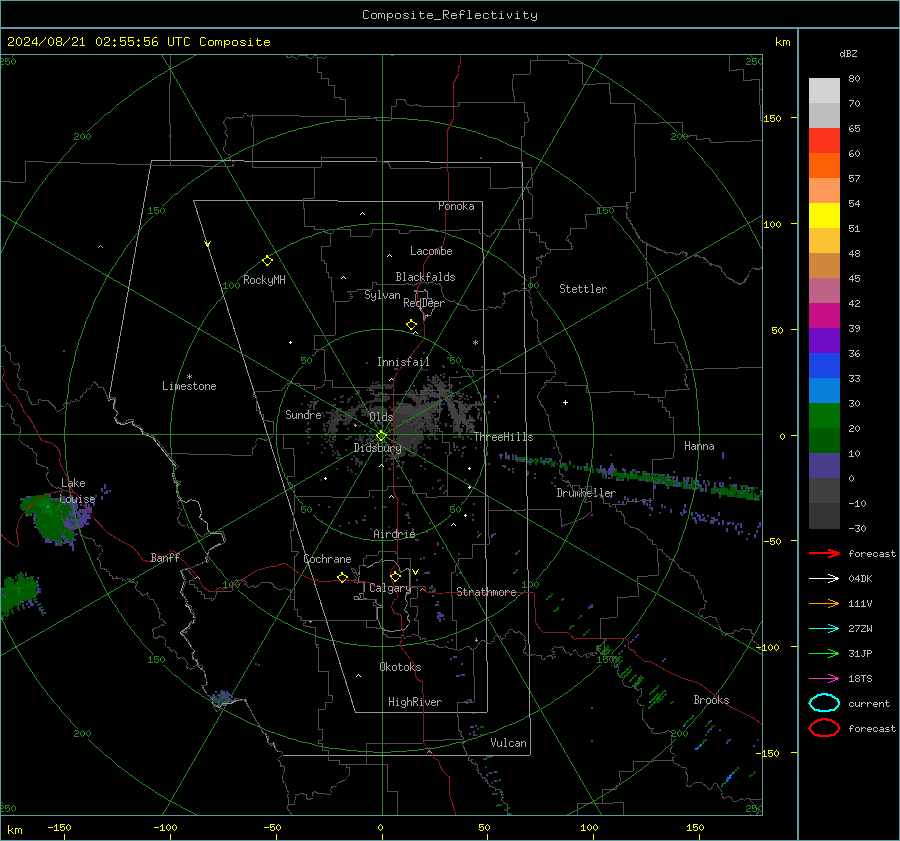The width and height of the screenshot is (900, 841).
Task: Click the Brooks label
Action: 711,700
